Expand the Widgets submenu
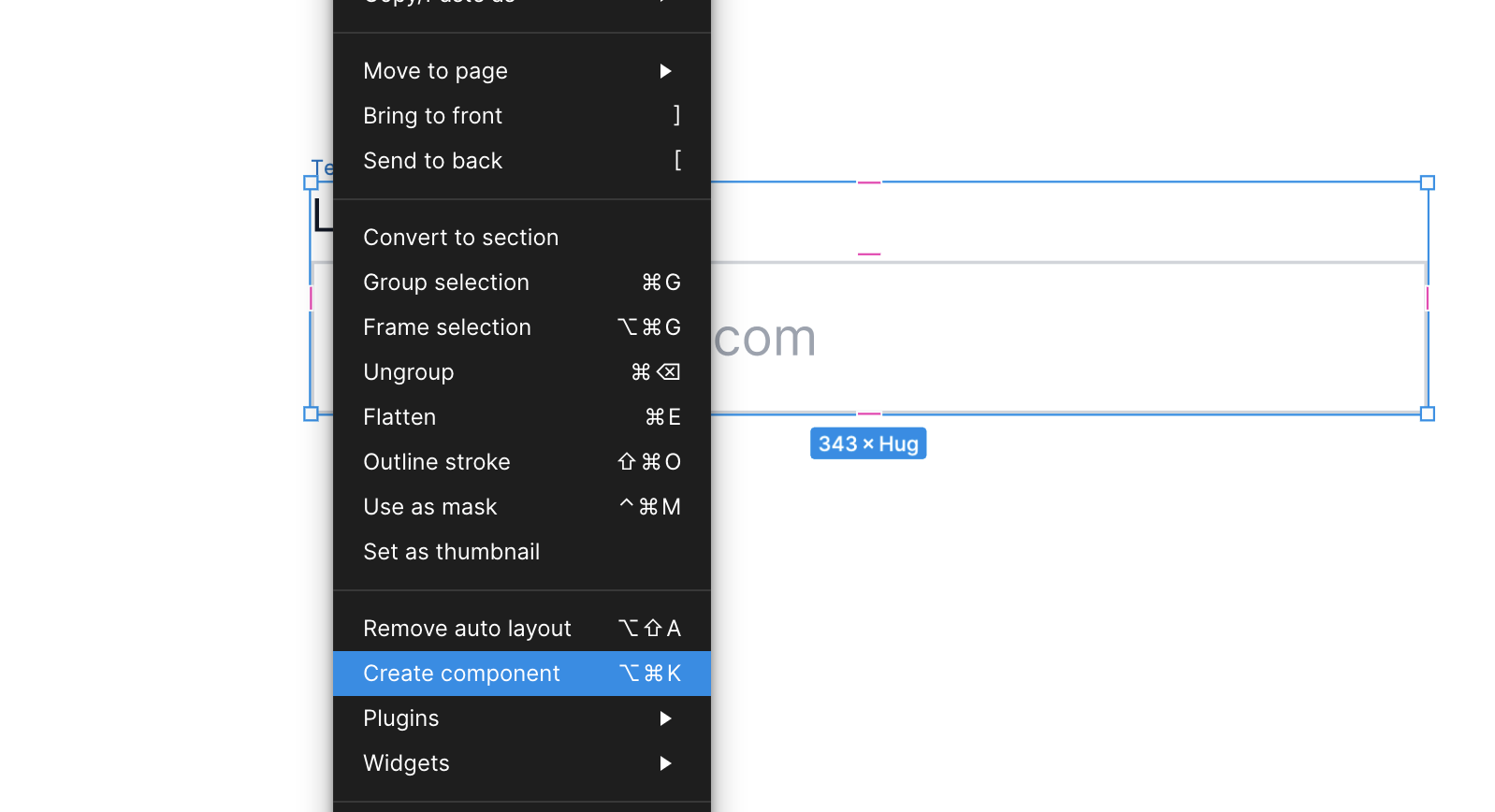Image resolution: width=1495 pixels, height=812 pixels. [x=665, y=763]
